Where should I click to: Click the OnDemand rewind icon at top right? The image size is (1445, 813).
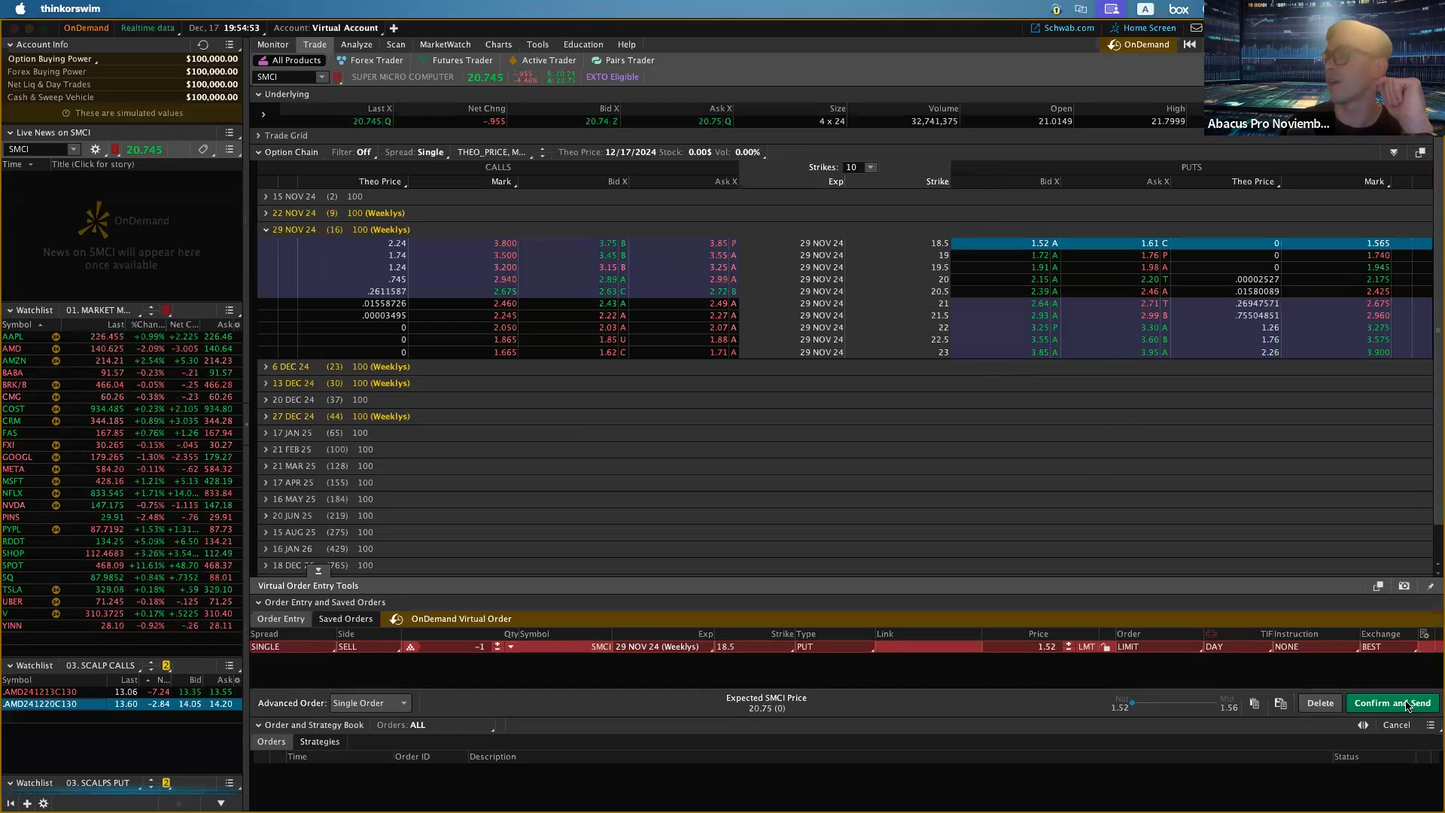[x=1189, y=44]
